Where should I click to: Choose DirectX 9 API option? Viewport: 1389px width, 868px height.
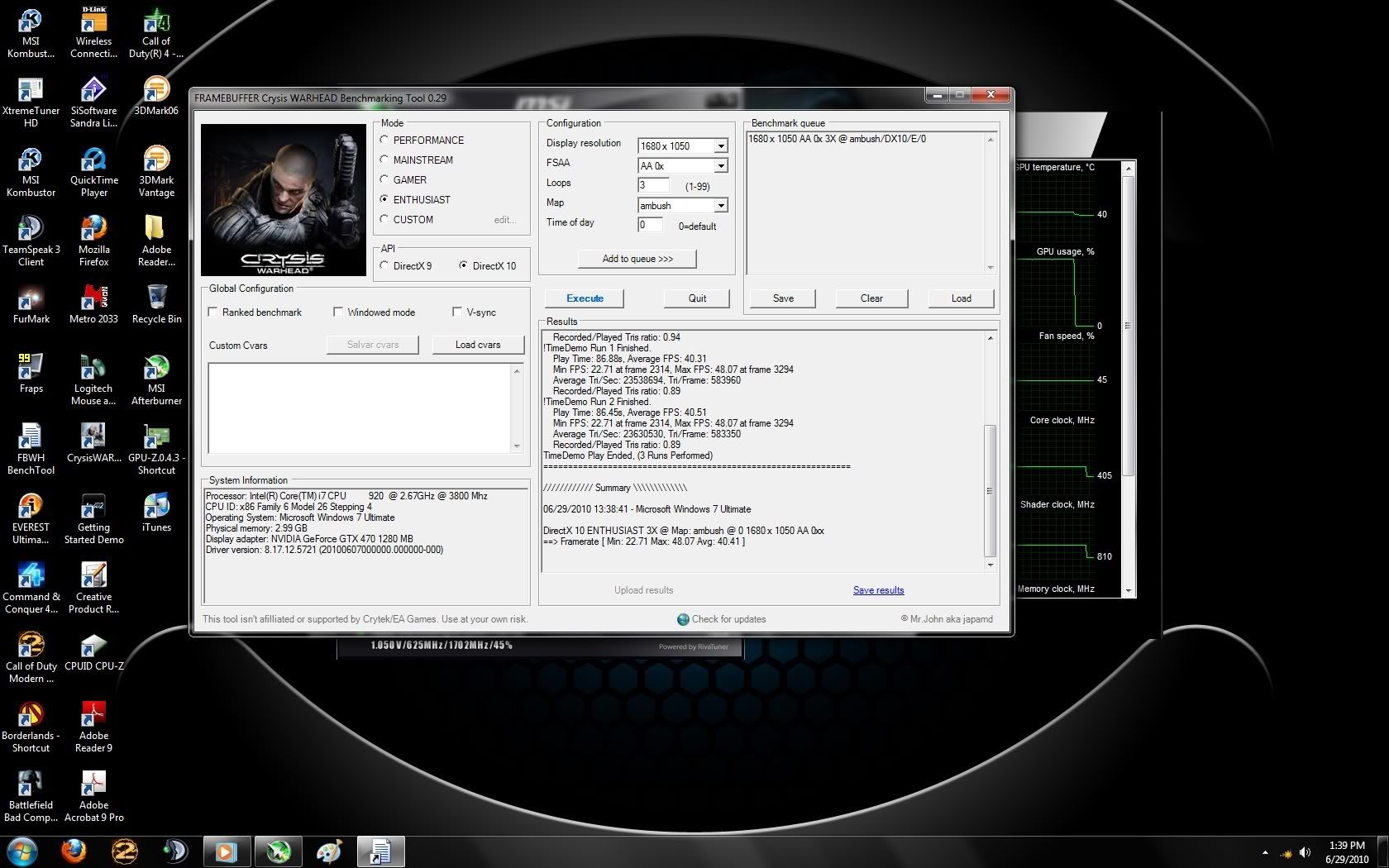384,265
